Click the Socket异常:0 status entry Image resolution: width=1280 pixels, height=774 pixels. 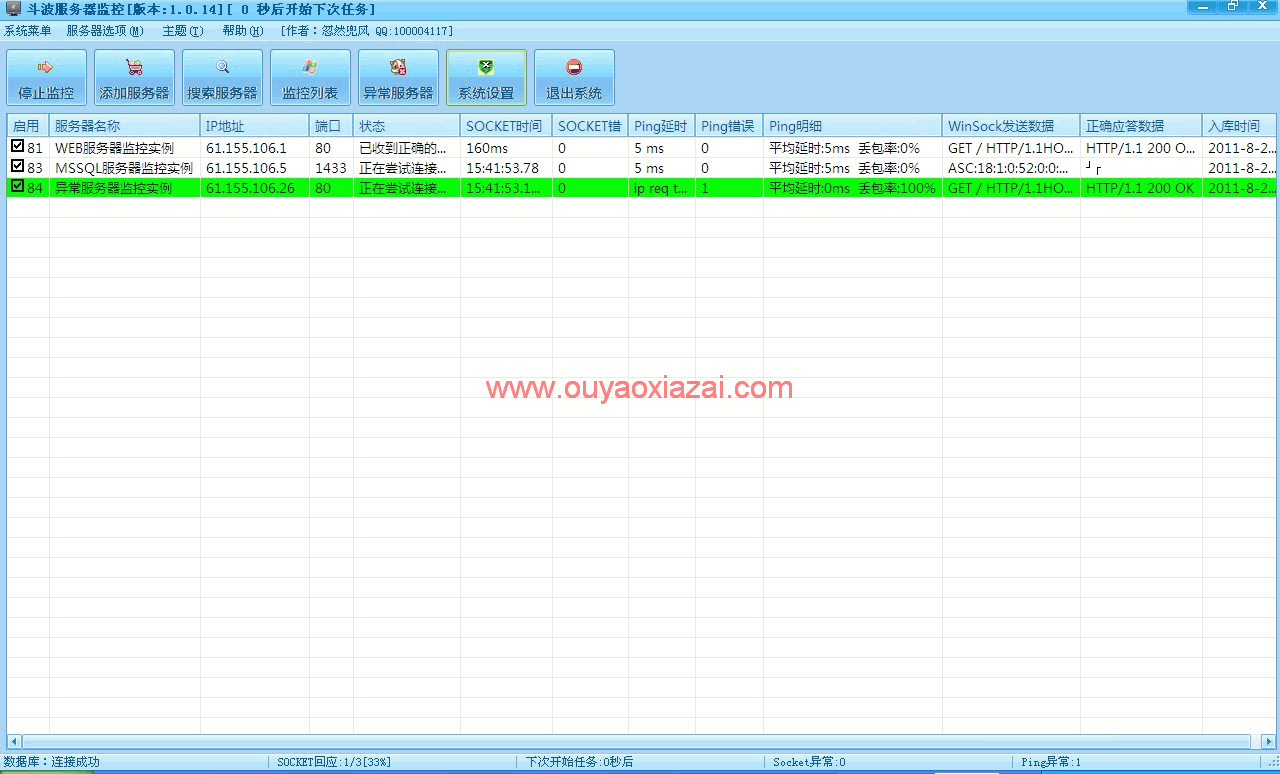click(809, 762)
